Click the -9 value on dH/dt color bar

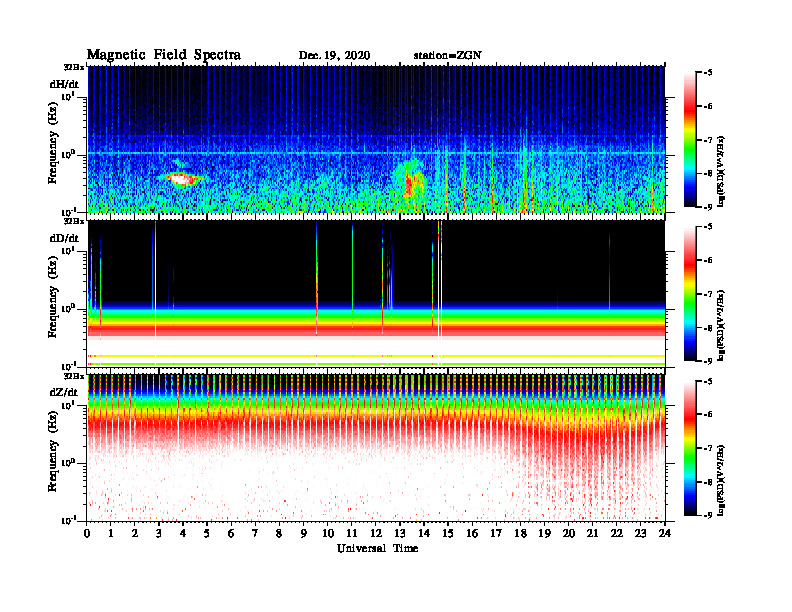708,207
